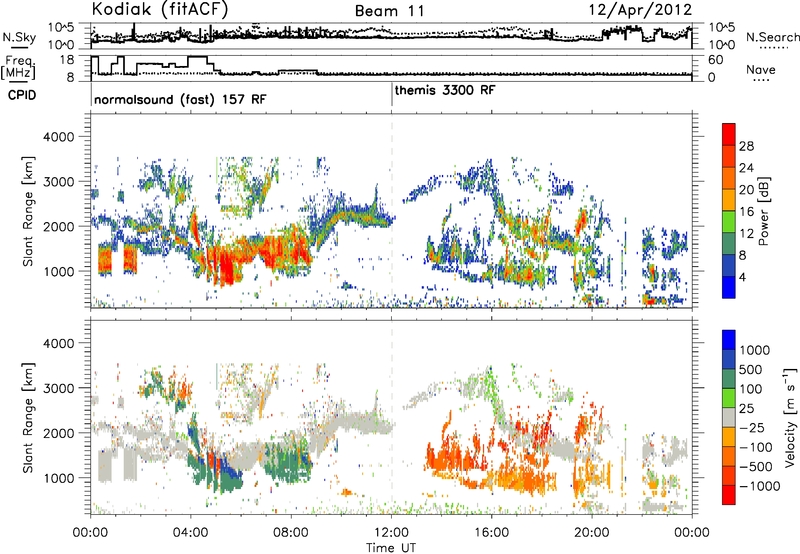Viewport: 800px width, 554px height.
Task: Click the 60 tick on Nave axis
Action: (x=715, y=60)
